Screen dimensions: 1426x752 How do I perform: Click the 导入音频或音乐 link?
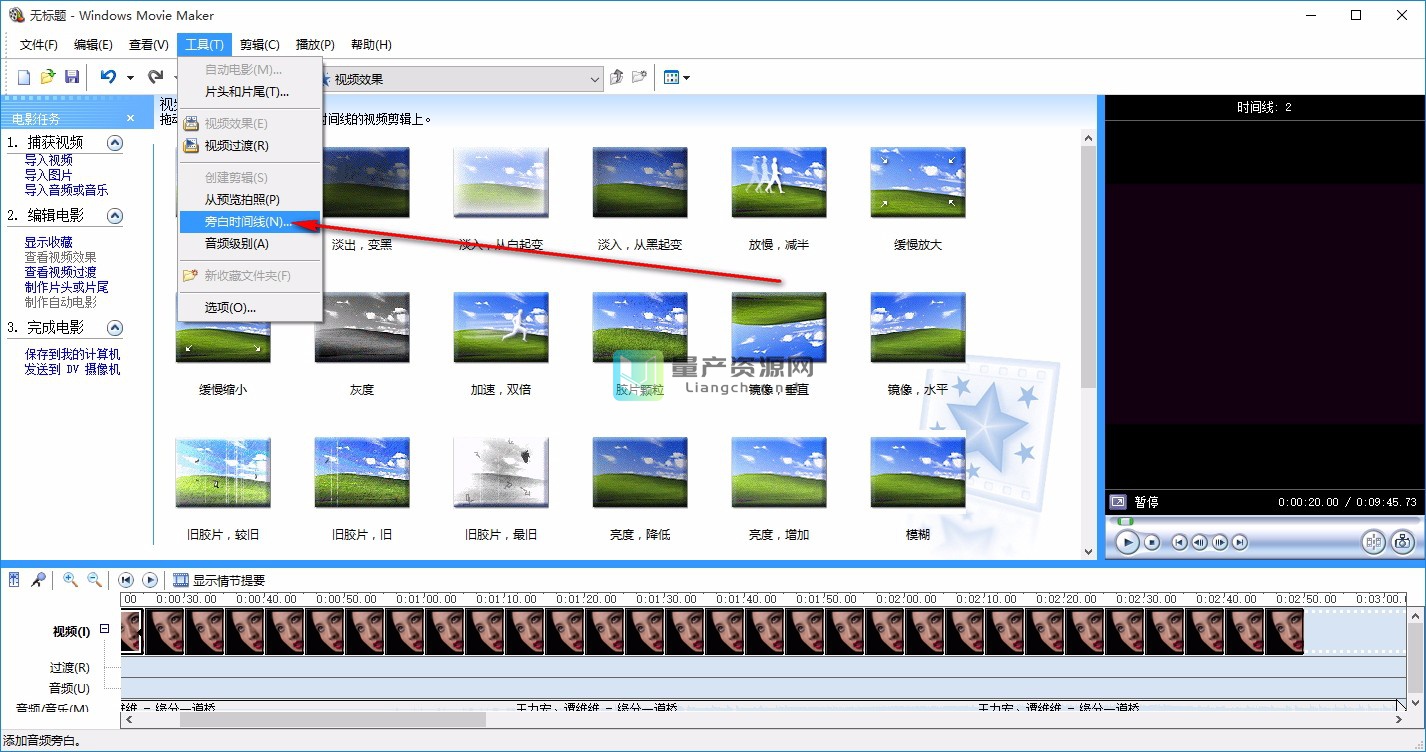67,190
